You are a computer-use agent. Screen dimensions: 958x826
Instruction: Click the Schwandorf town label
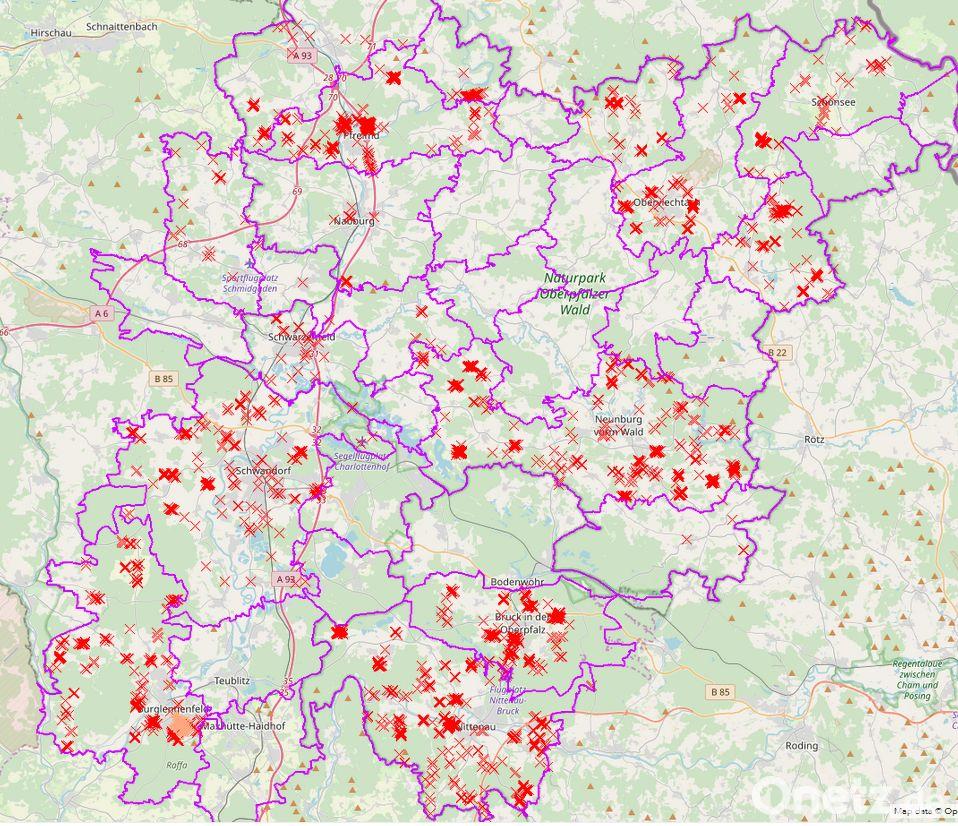[264, 471]
